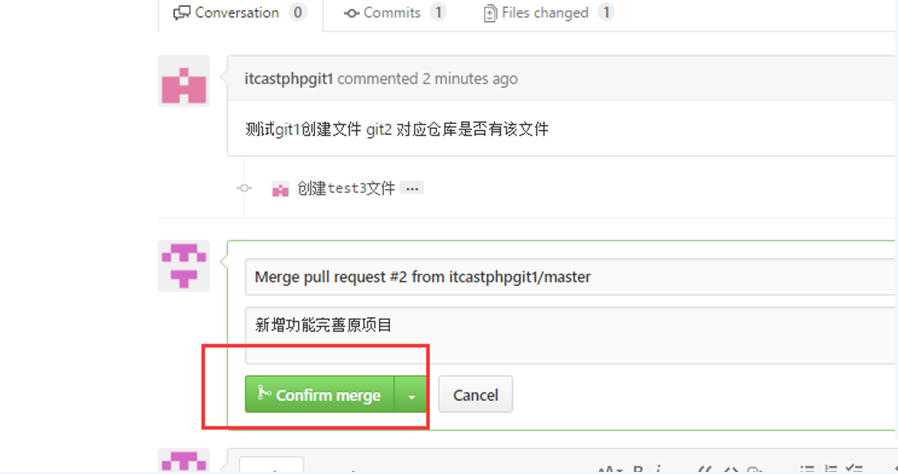Open the itcastphpgit1 username link
This screenshot has width=898, height=474.
[x=289, y=78]
